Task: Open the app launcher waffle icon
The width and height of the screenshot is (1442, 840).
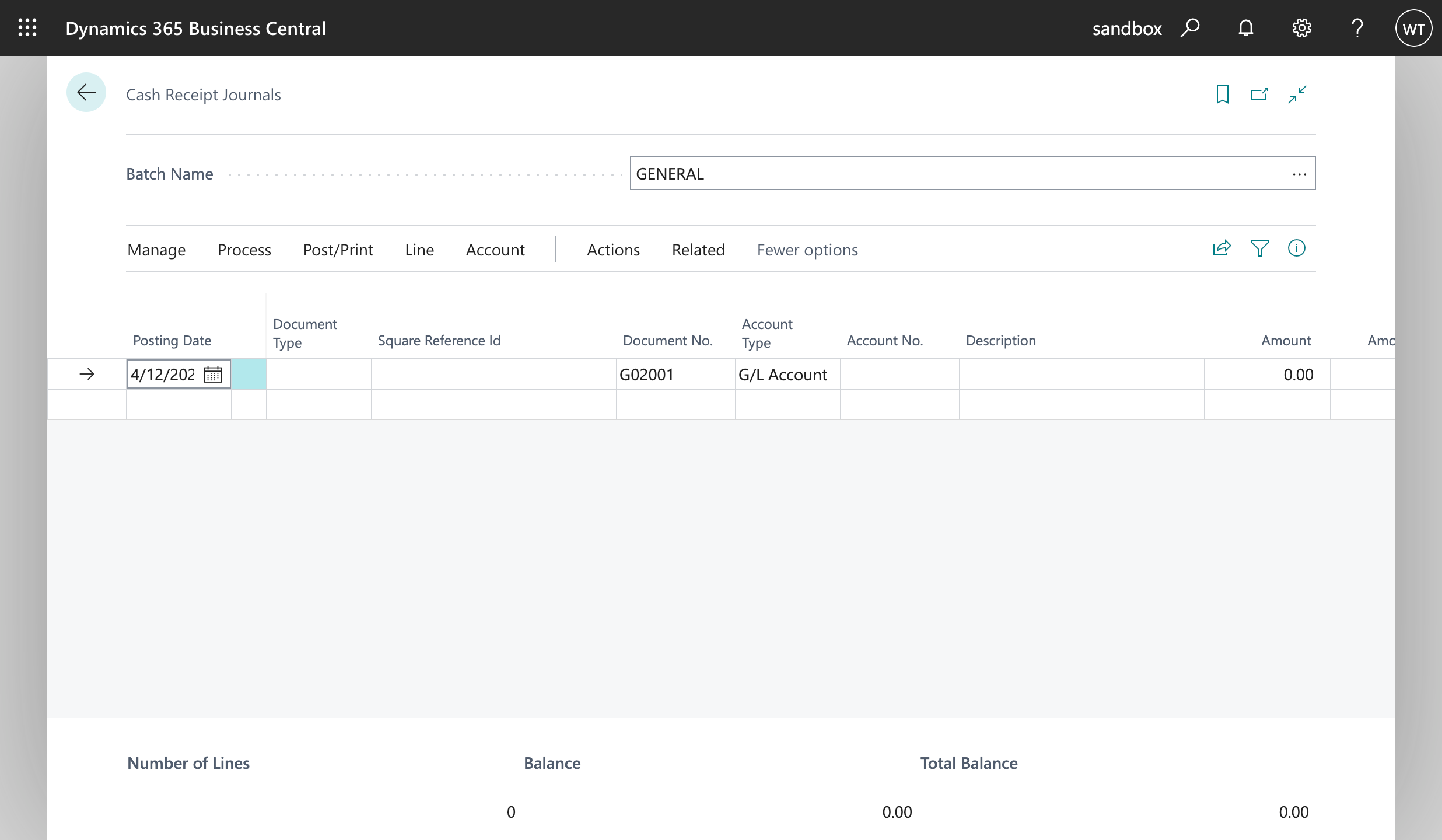Action: click(x=27, y=28)
